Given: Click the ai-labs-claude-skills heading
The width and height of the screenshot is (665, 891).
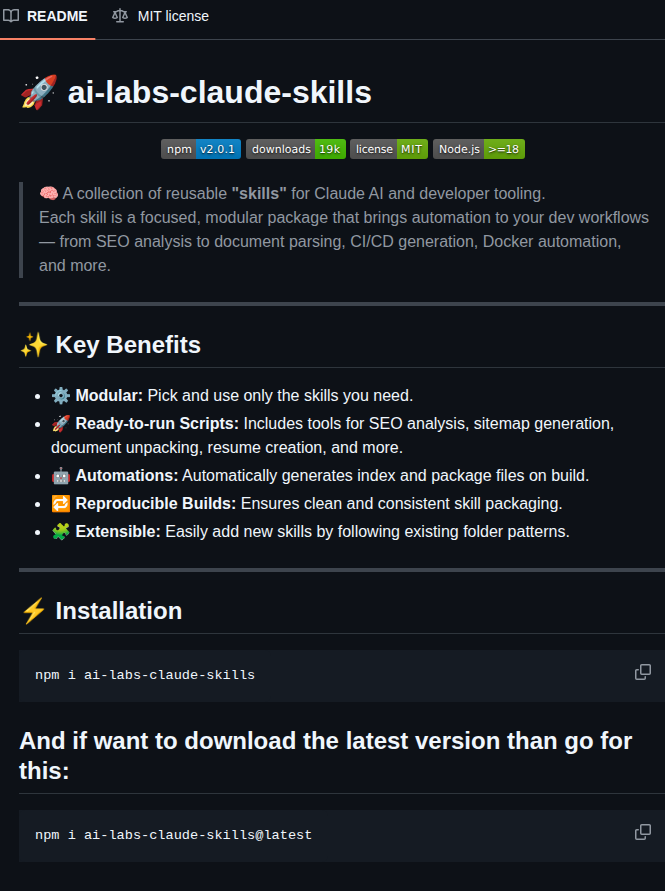Looking at the screenshot, I should click(x=219, y=92).
